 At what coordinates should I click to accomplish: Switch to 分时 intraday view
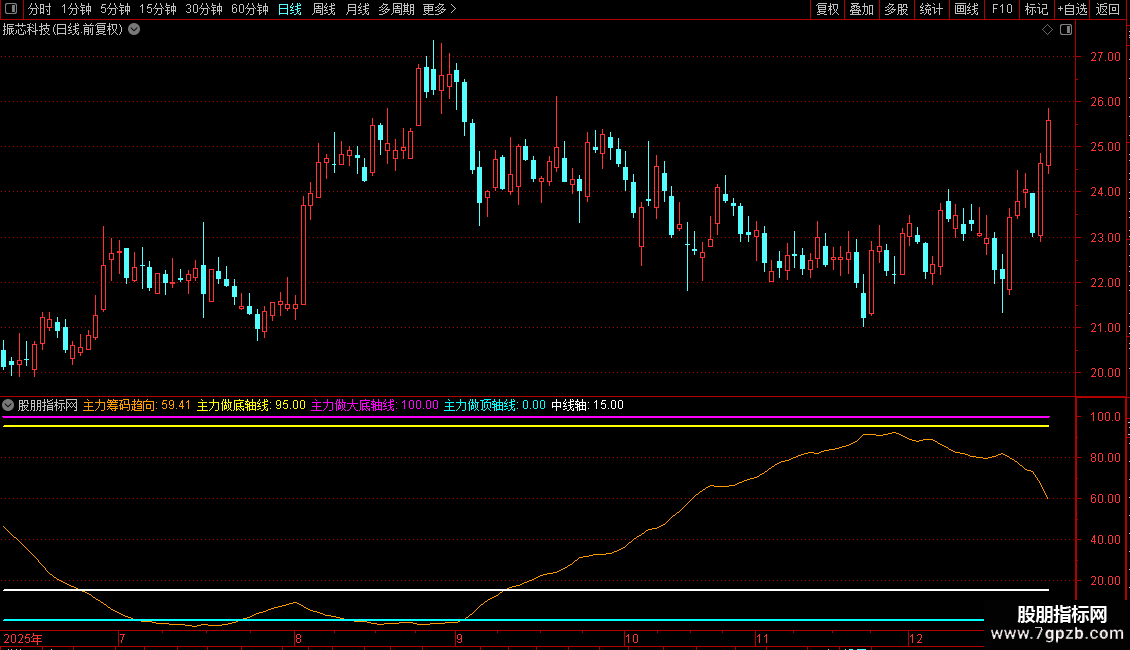click(x=40, y=9)
